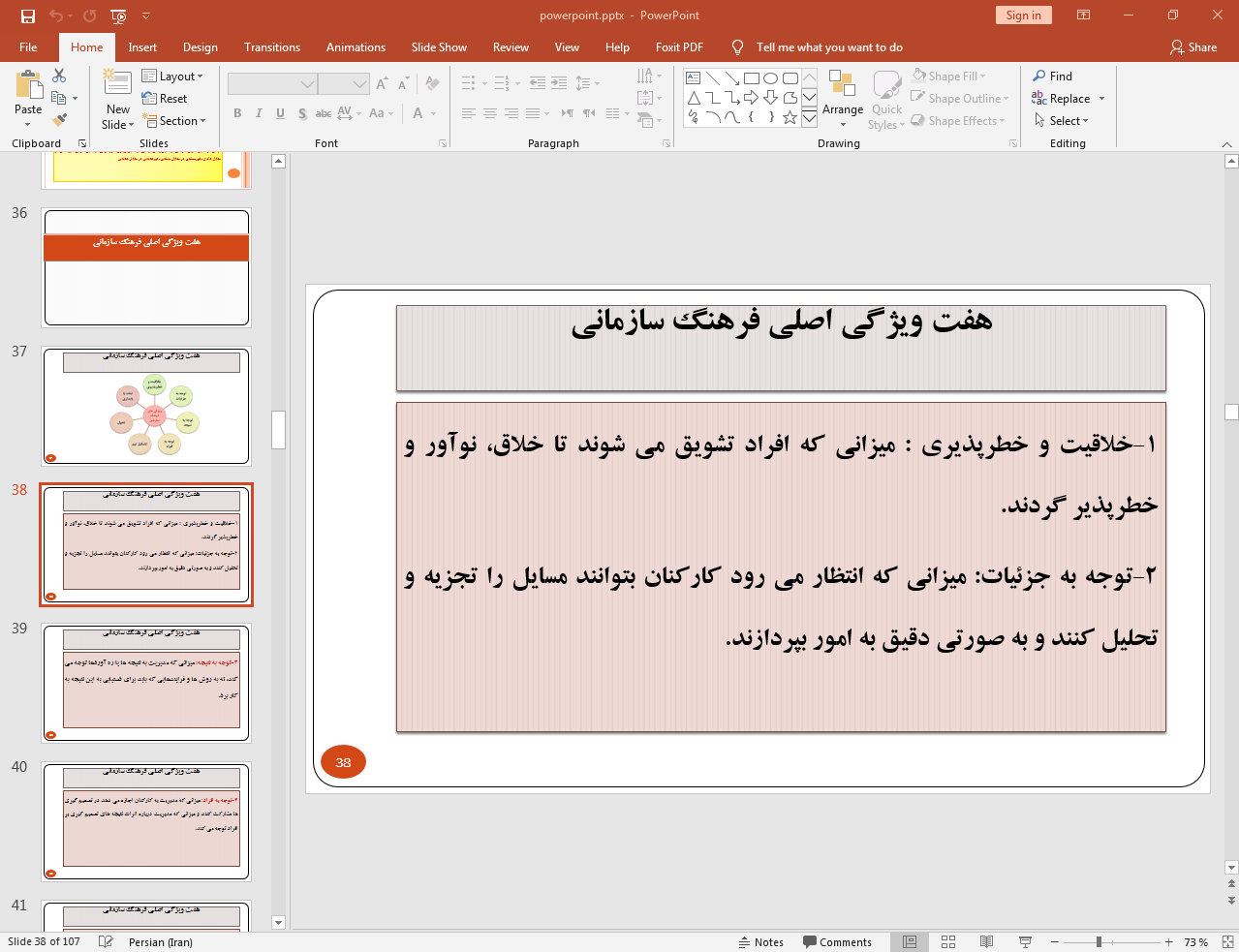The width and height of the screenshot is (1239, 952).
Task: Select slide 37 thumbnail
Action: (x=146, y=406)
